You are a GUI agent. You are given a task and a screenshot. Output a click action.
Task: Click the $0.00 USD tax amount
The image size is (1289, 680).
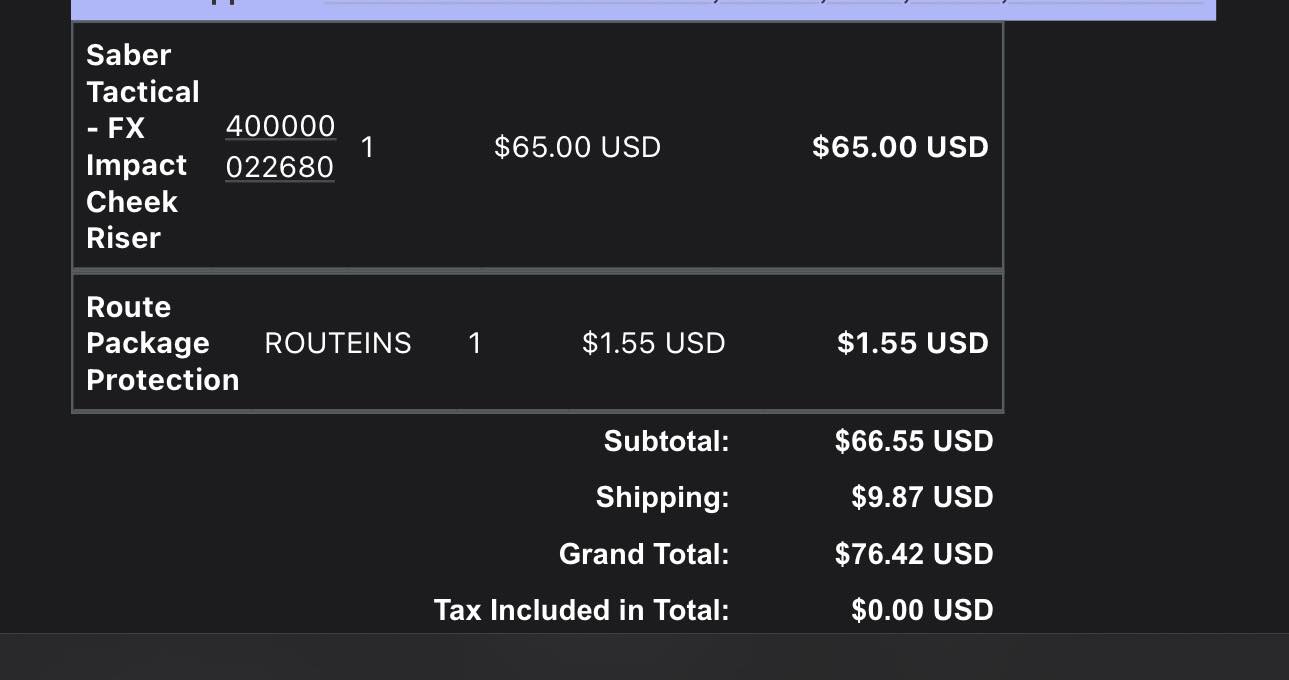point(922,610)
